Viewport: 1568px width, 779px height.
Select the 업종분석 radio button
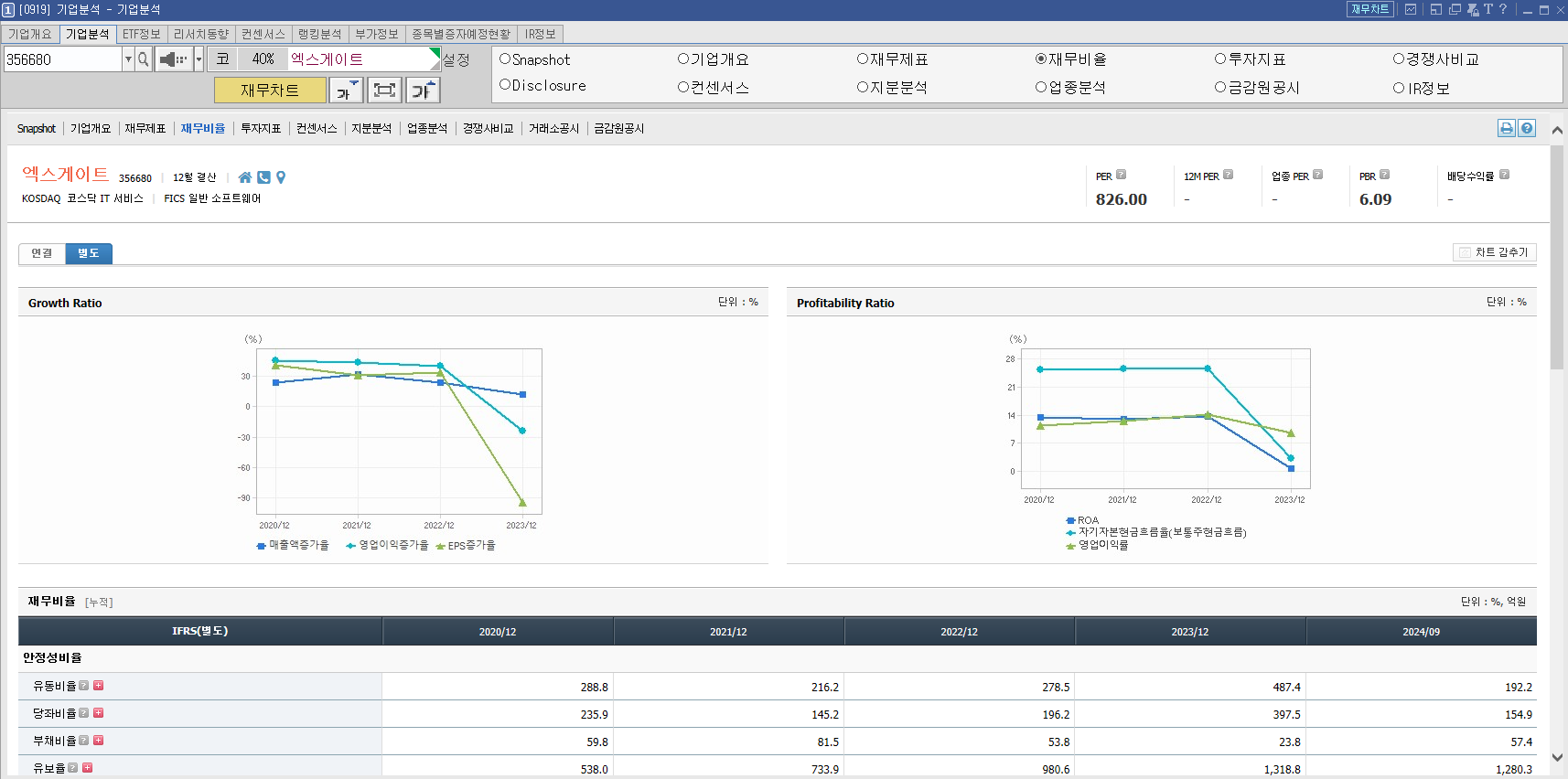click(x=1041, y=88)
